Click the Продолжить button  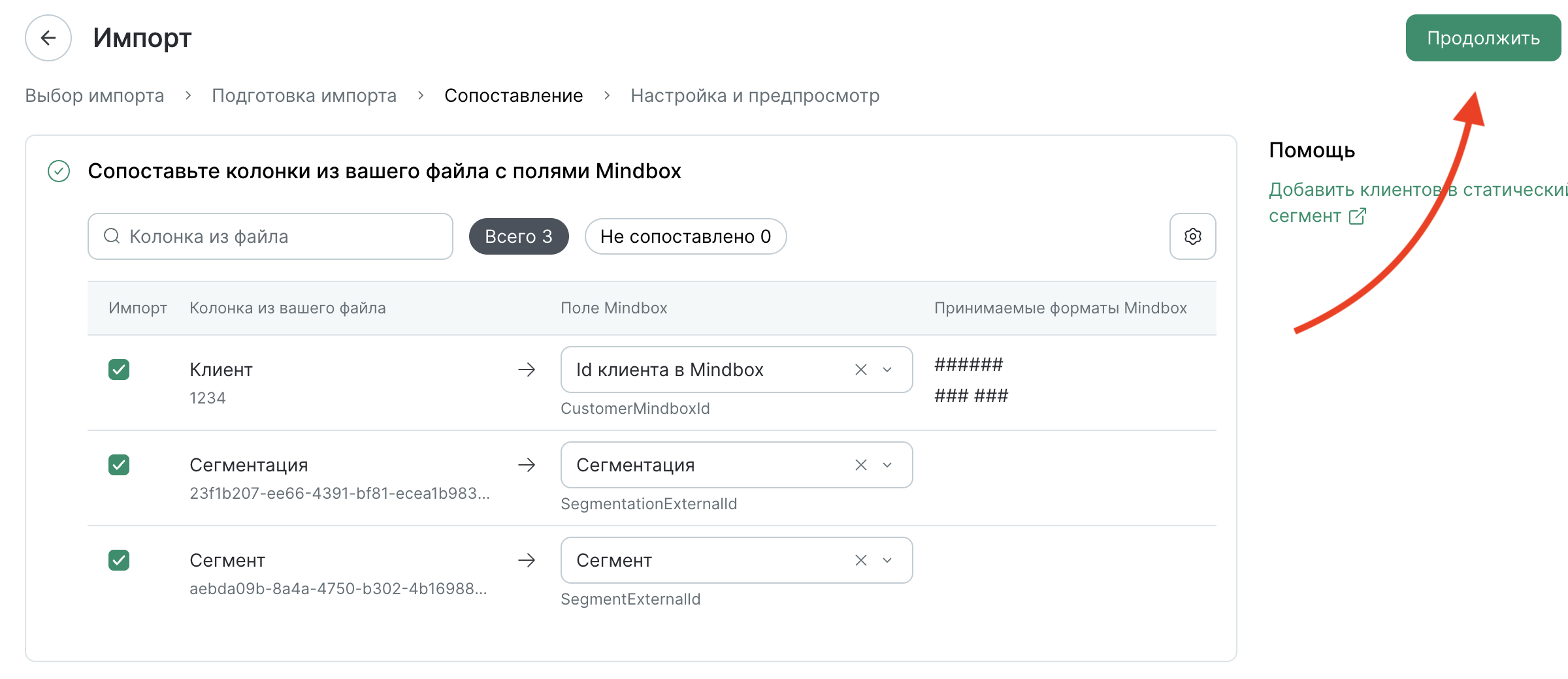pyautogui.click(x=1483, y=38)
